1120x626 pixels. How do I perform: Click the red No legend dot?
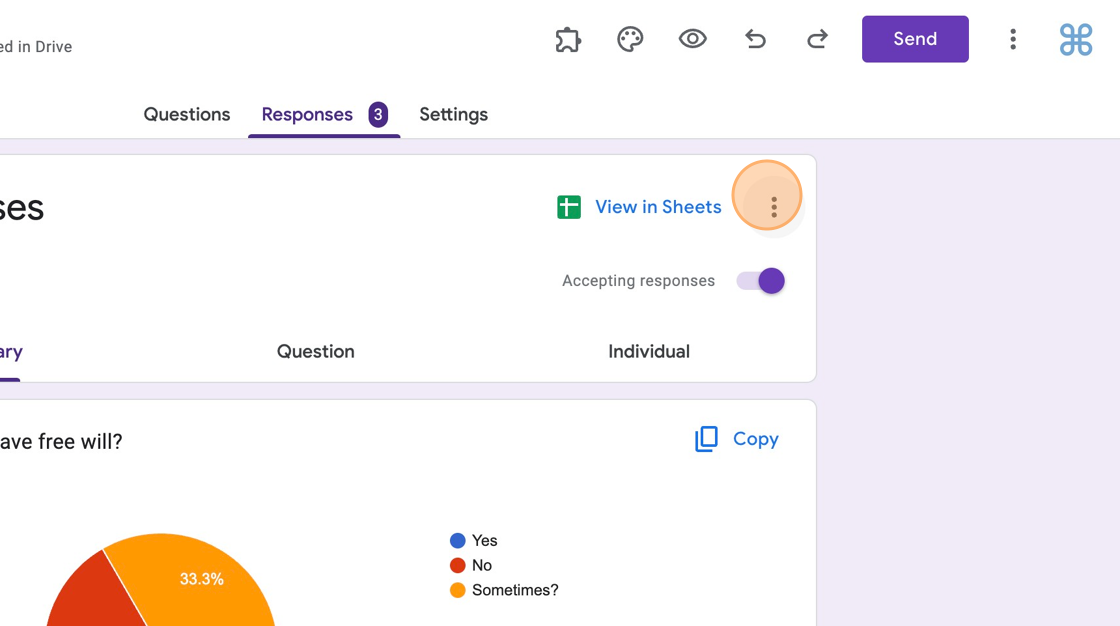click(x=458, y=565)
